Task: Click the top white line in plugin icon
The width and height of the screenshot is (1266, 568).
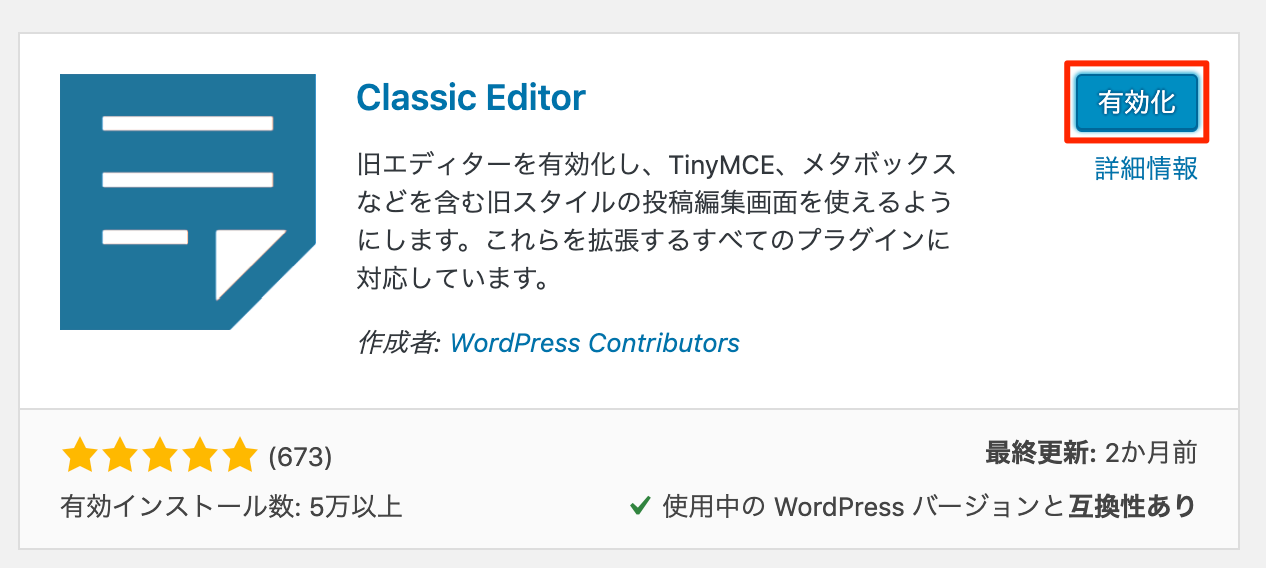Action: tap(188, 124)
